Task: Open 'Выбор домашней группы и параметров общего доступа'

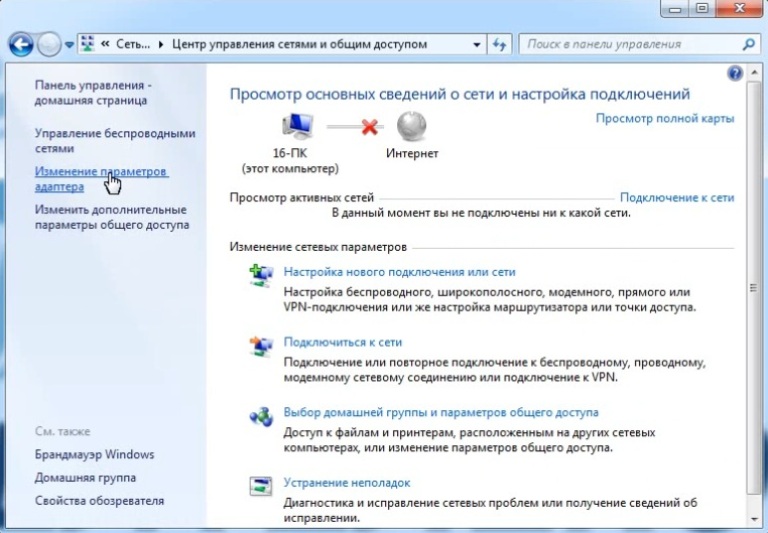Action: pyautogui.click(x=441, y=412)
